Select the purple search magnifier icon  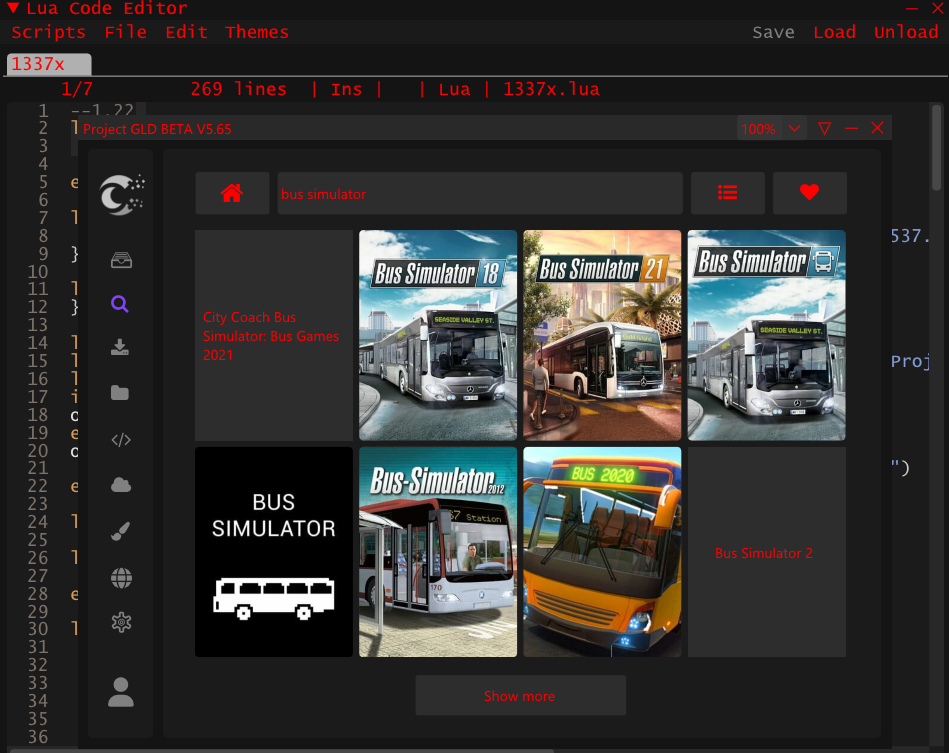coord(120,304)
